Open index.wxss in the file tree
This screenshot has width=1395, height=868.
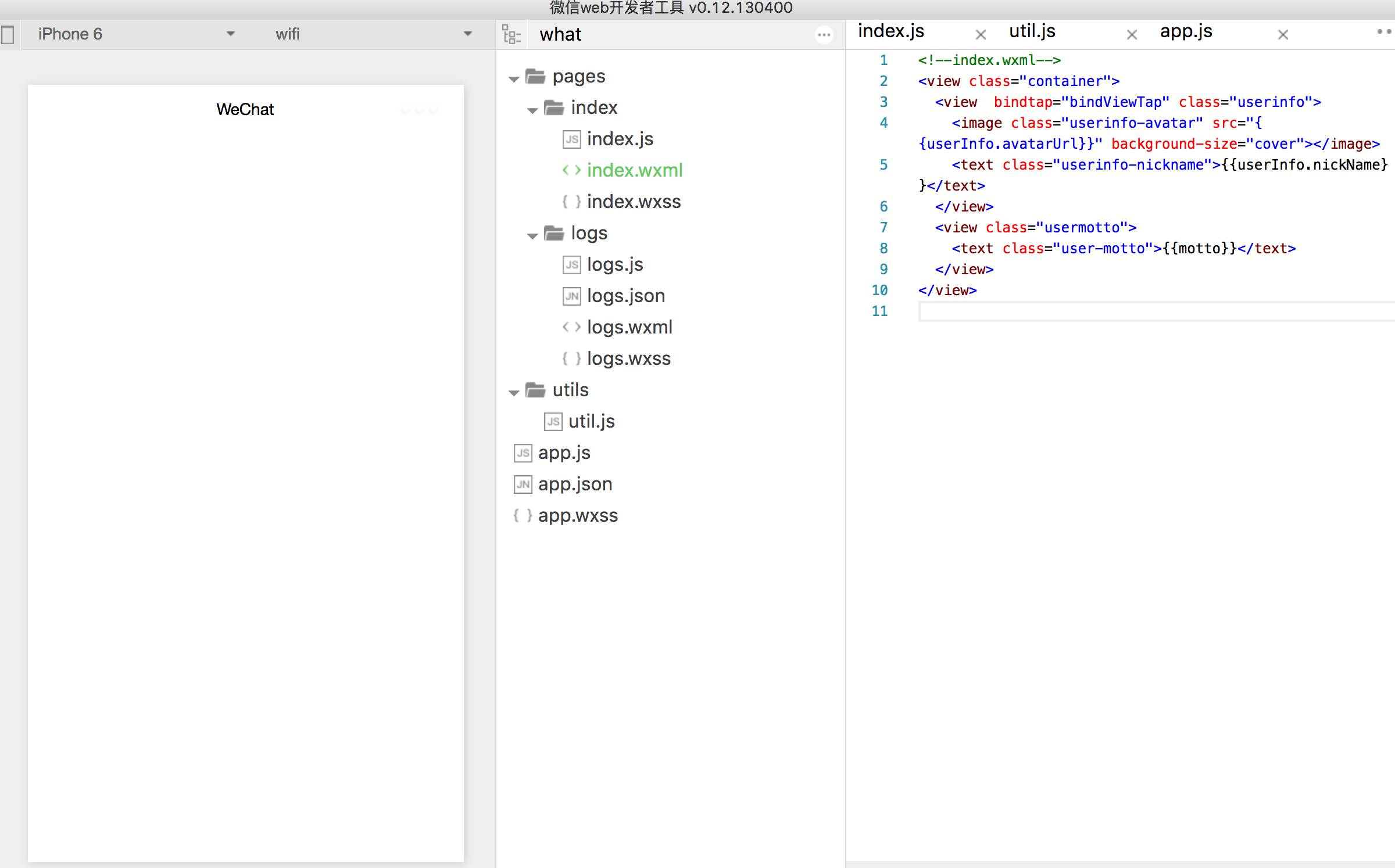[x=633, y=202]
